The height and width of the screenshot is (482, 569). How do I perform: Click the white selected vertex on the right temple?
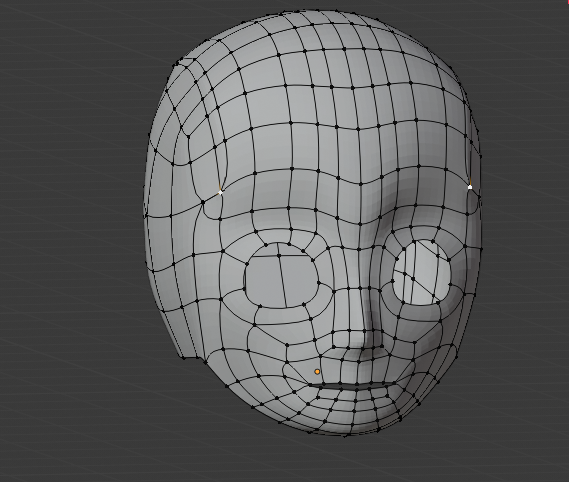(470, 187)
